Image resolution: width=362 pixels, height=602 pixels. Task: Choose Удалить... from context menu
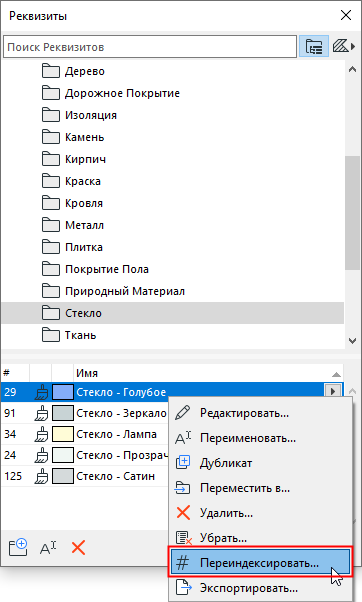261,513
